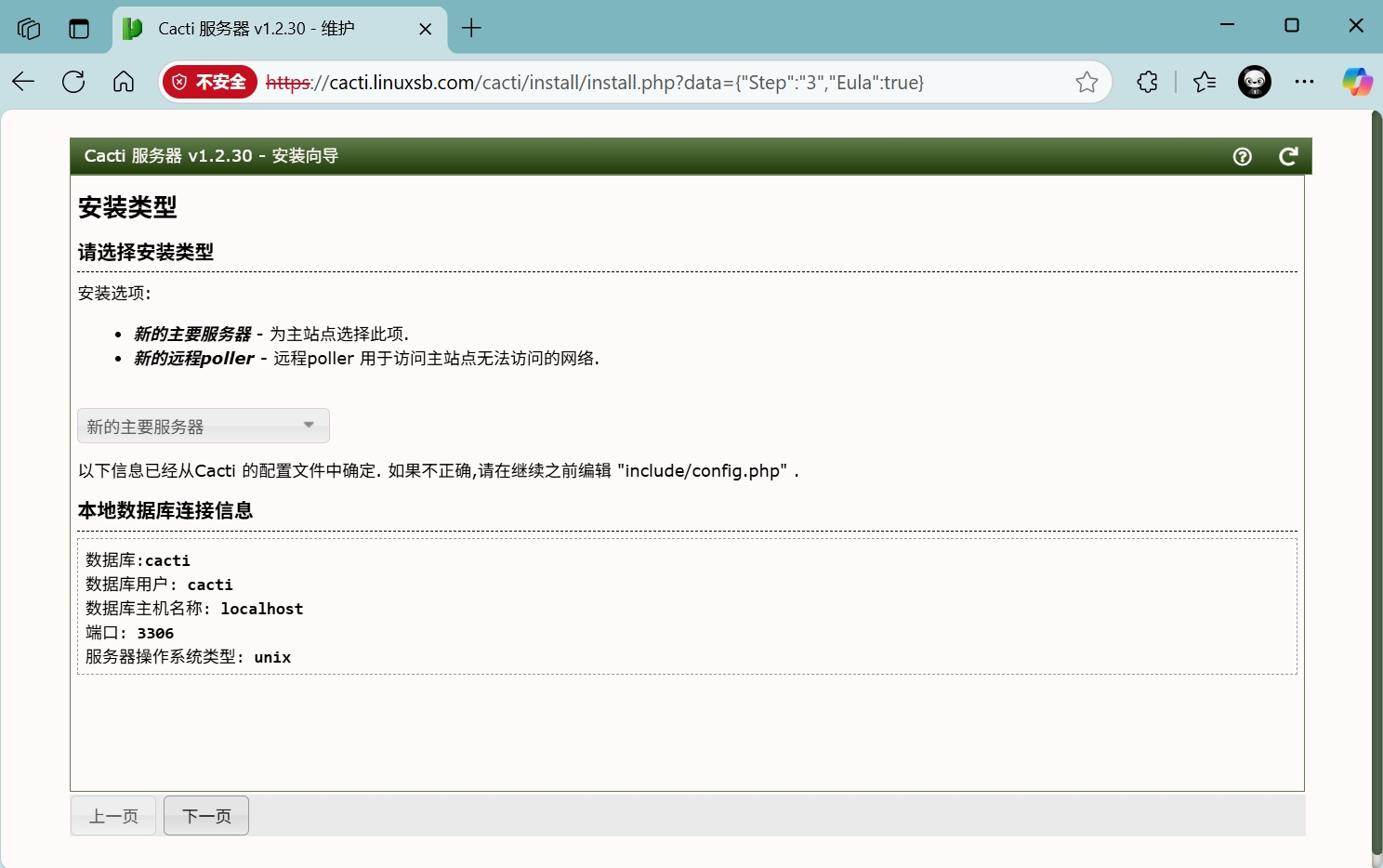Add this page to favorites star
The image size is (1383, 868).
1087,82
